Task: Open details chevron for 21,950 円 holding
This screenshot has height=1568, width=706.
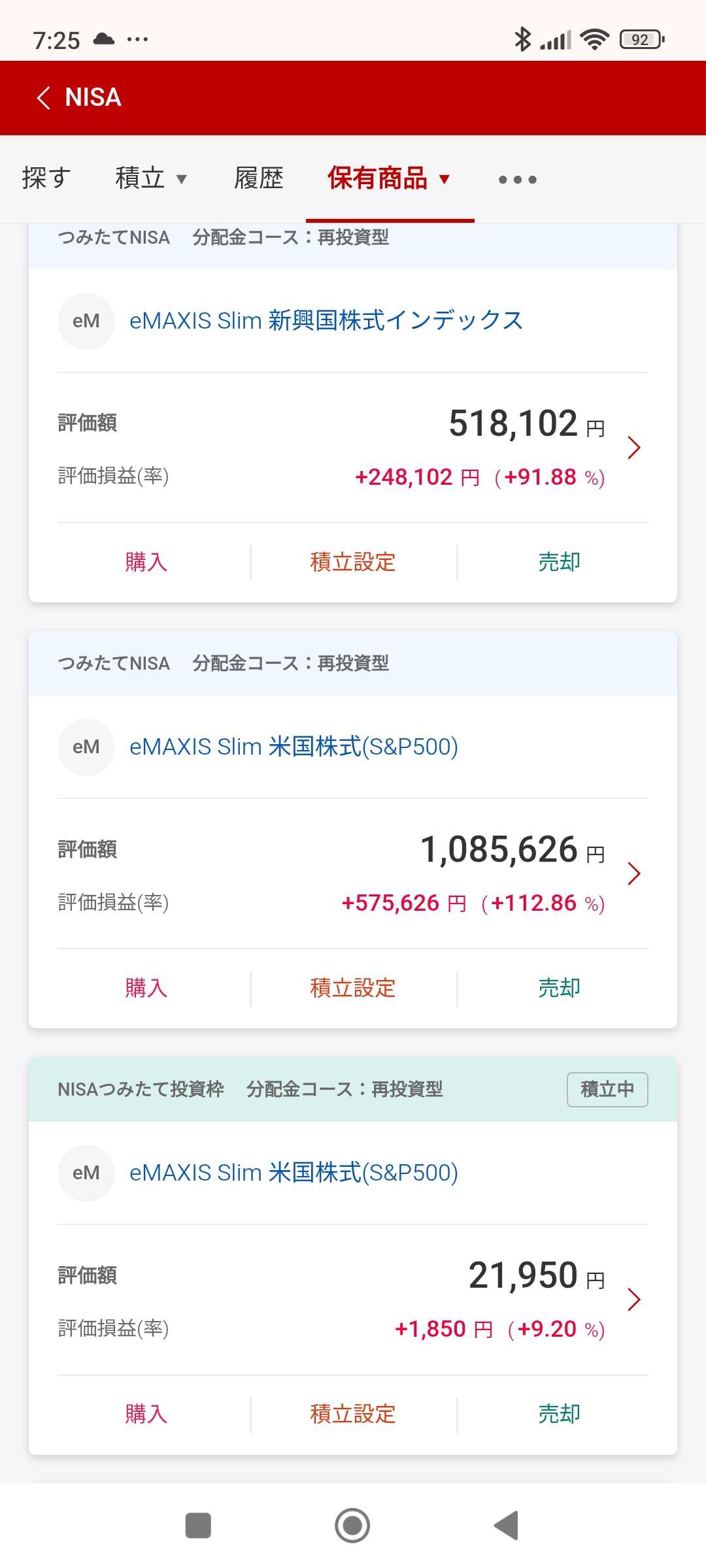Action: pyautogui.click(x=633, y=1299)
